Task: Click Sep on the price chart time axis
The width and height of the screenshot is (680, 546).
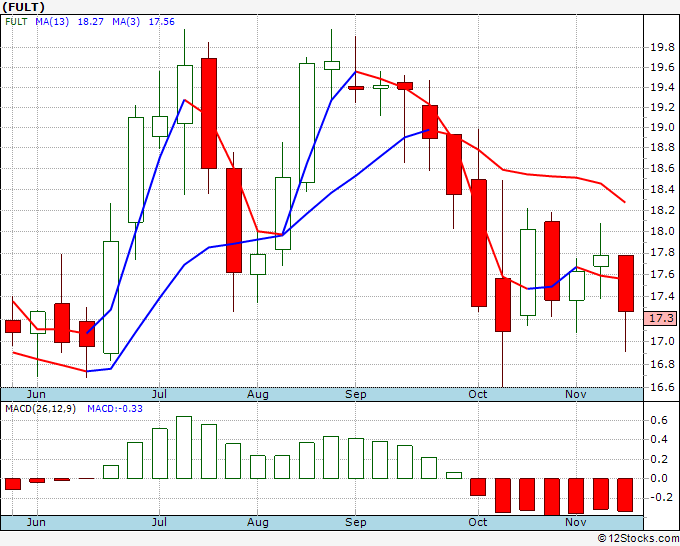Action: (356, 394)
